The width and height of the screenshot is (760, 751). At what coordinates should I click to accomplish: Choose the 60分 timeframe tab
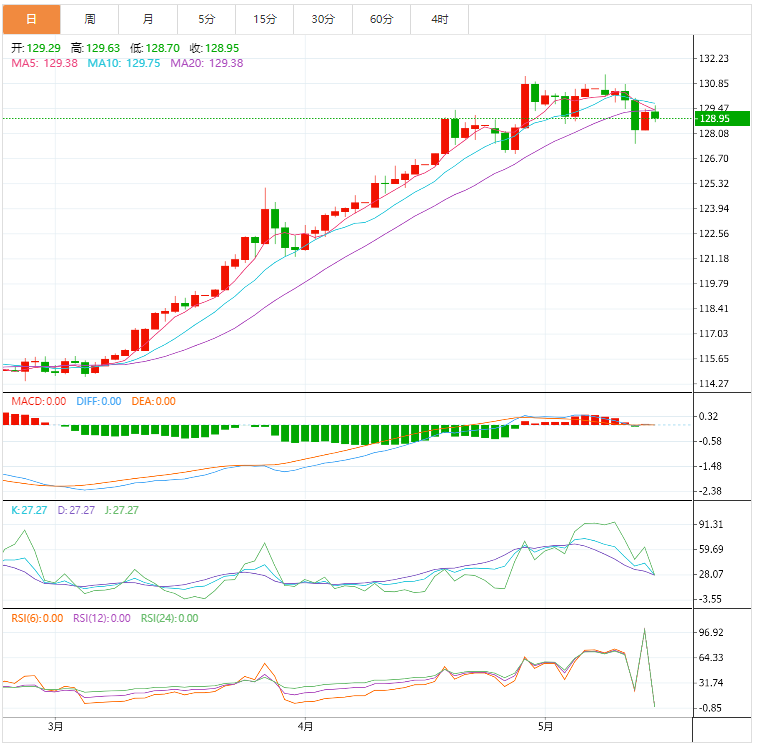point(381,19)
